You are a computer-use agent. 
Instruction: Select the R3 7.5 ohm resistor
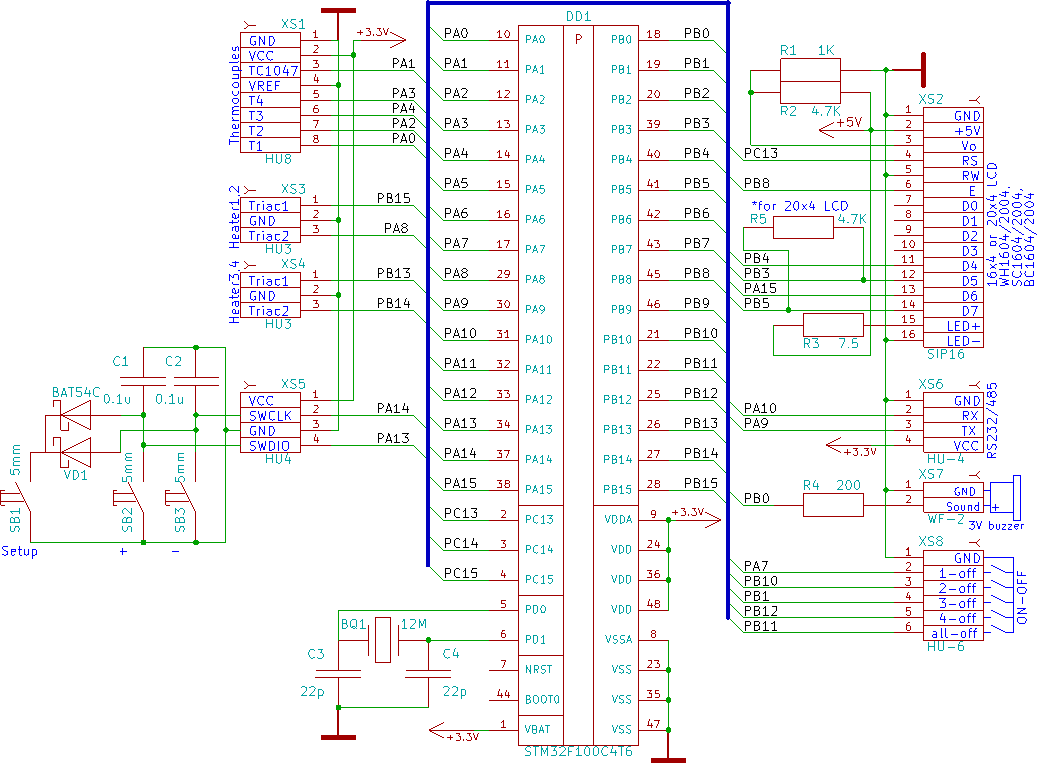click(x=833, y=325)
